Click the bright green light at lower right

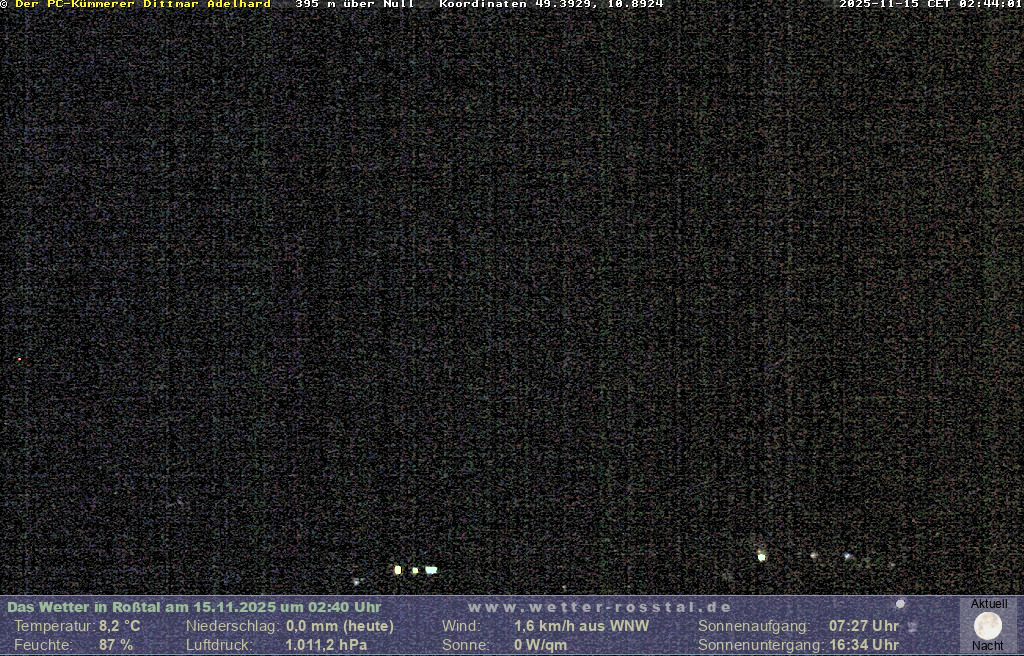[761, 556]
